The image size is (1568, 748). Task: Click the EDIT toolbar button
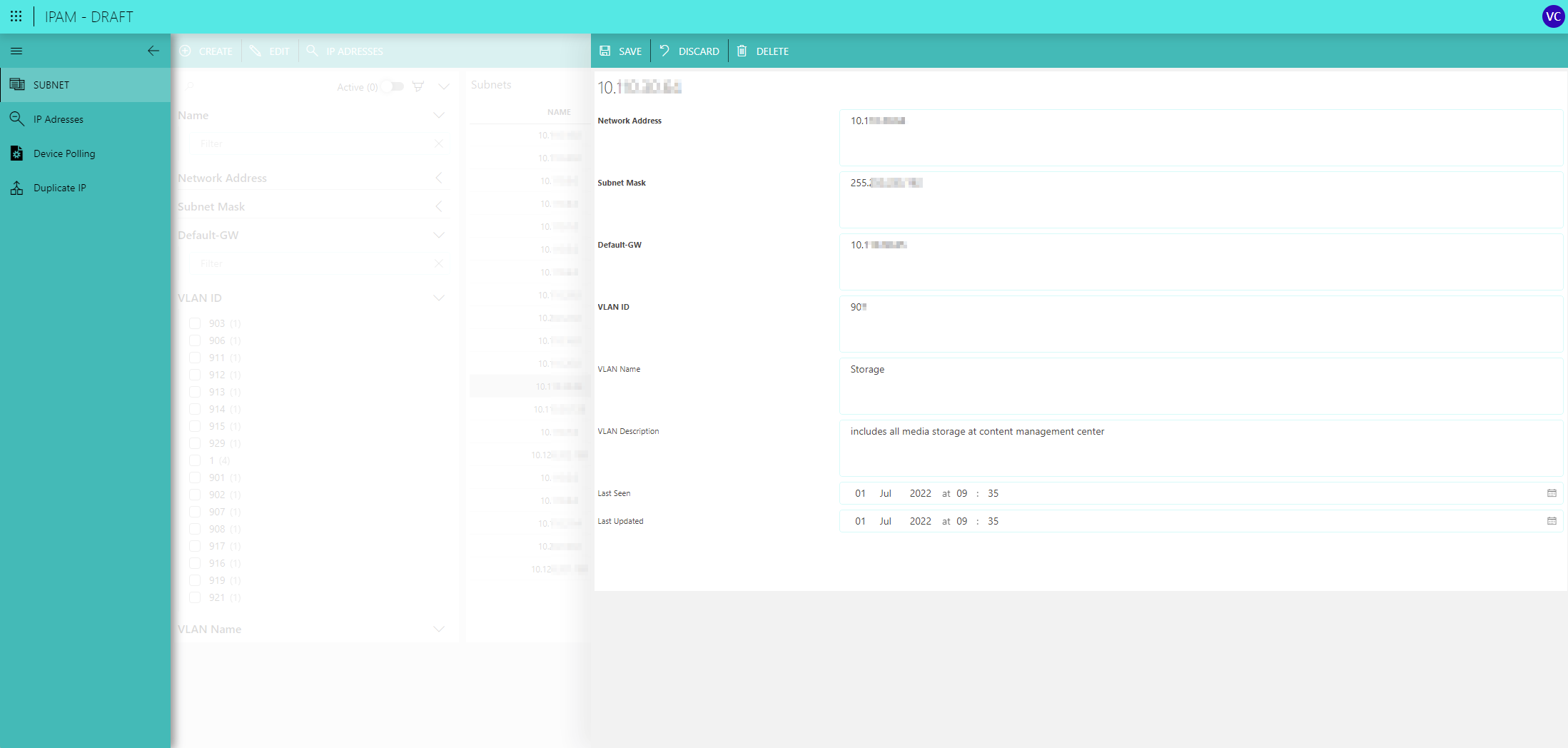pos(270,51)
